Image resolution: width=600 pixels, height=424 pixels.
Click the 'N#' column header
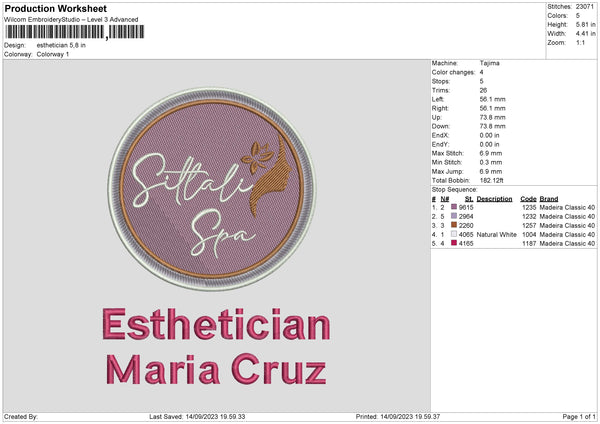tap(445, 199)
